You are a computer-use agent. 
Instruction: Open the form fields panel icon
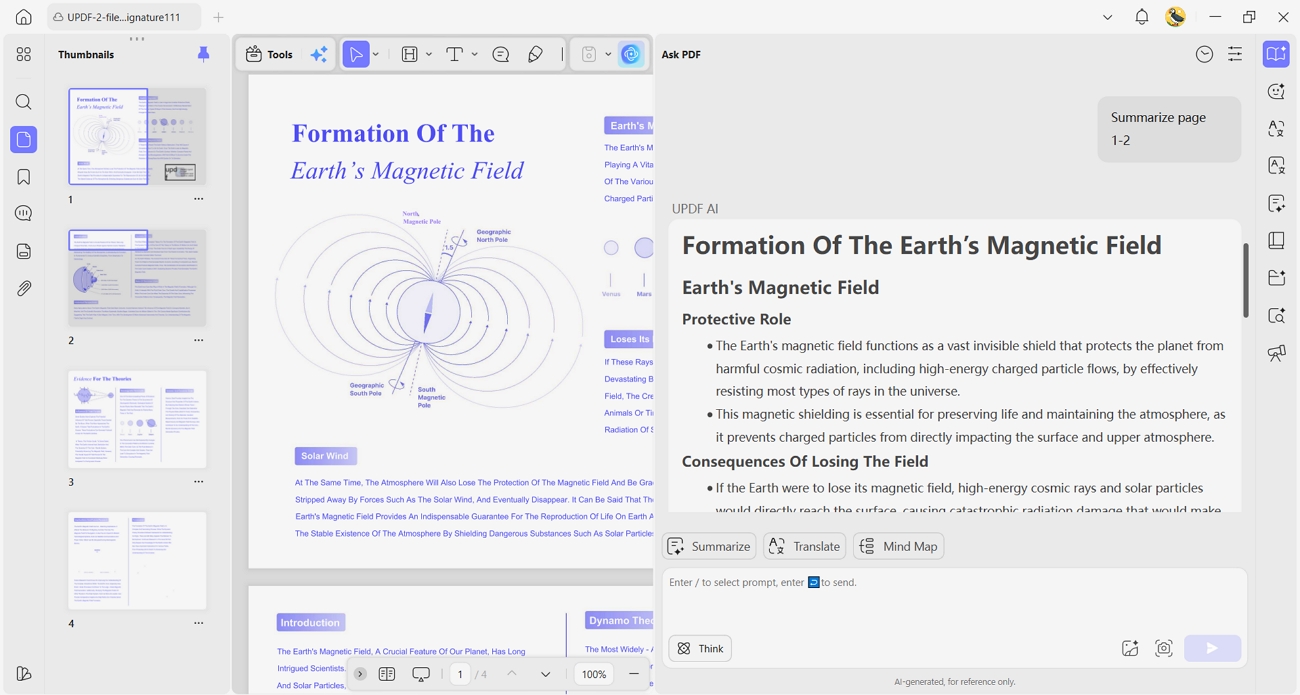[24, 251]
